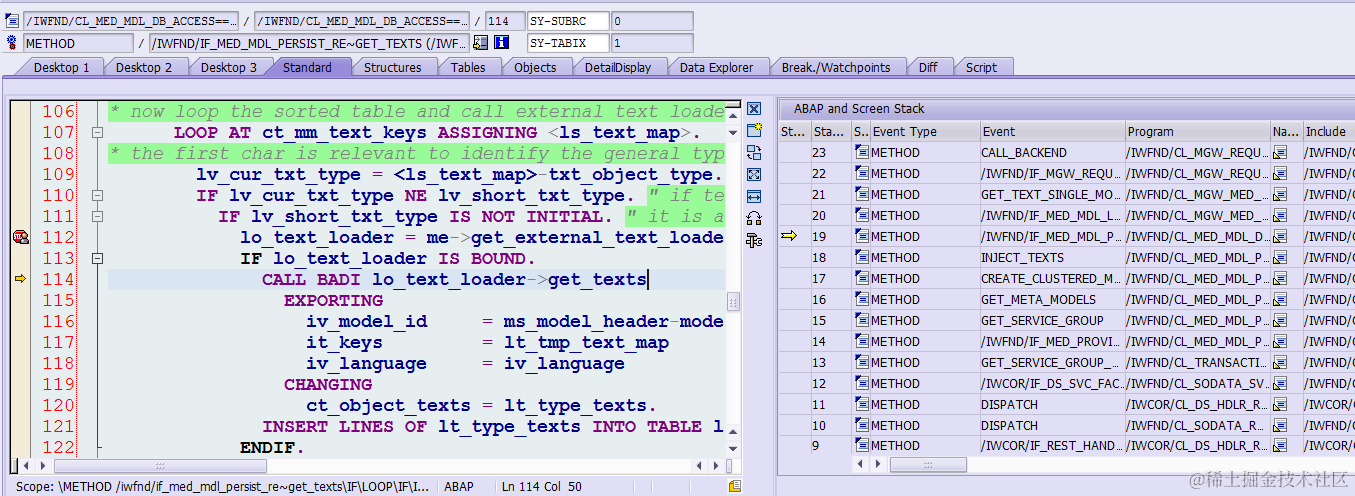
Task: Click stack type icon in row 17
Action: [861, 279]
